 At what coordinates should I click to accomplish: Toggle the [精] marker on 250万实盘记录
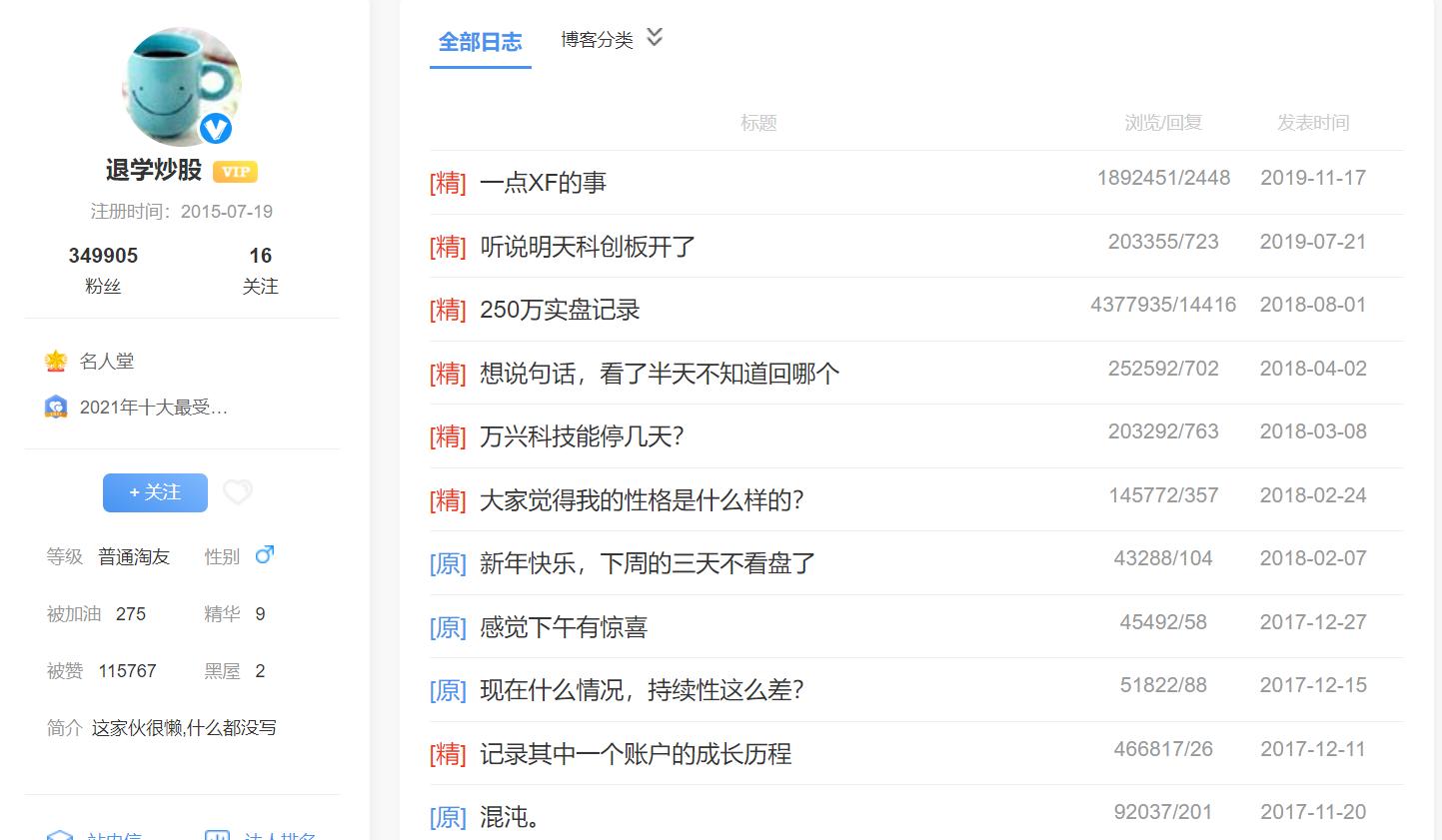click(x=448, y=310)
